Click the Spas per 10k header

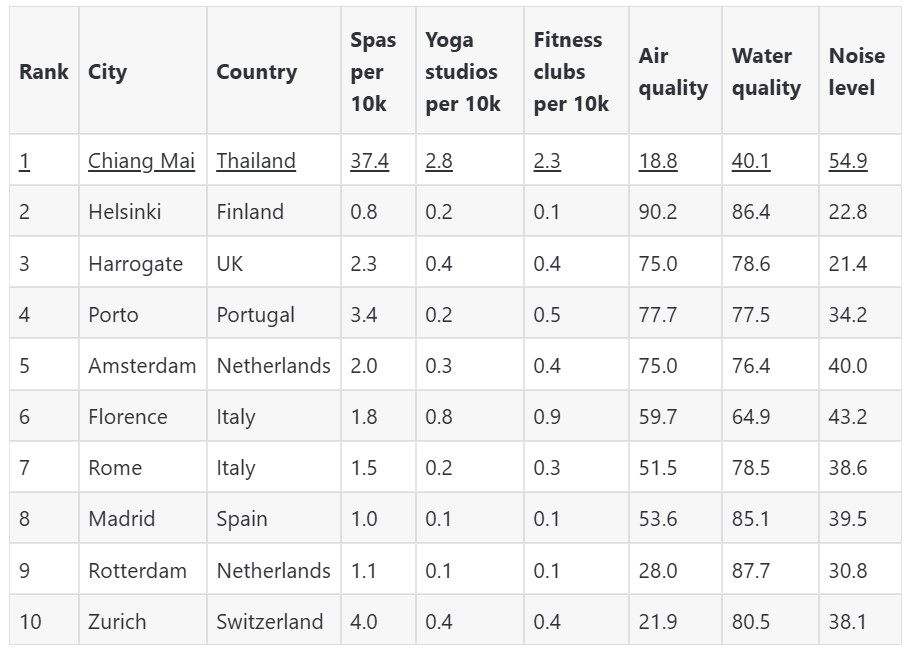pyautogui.click(x=373, y=72)
